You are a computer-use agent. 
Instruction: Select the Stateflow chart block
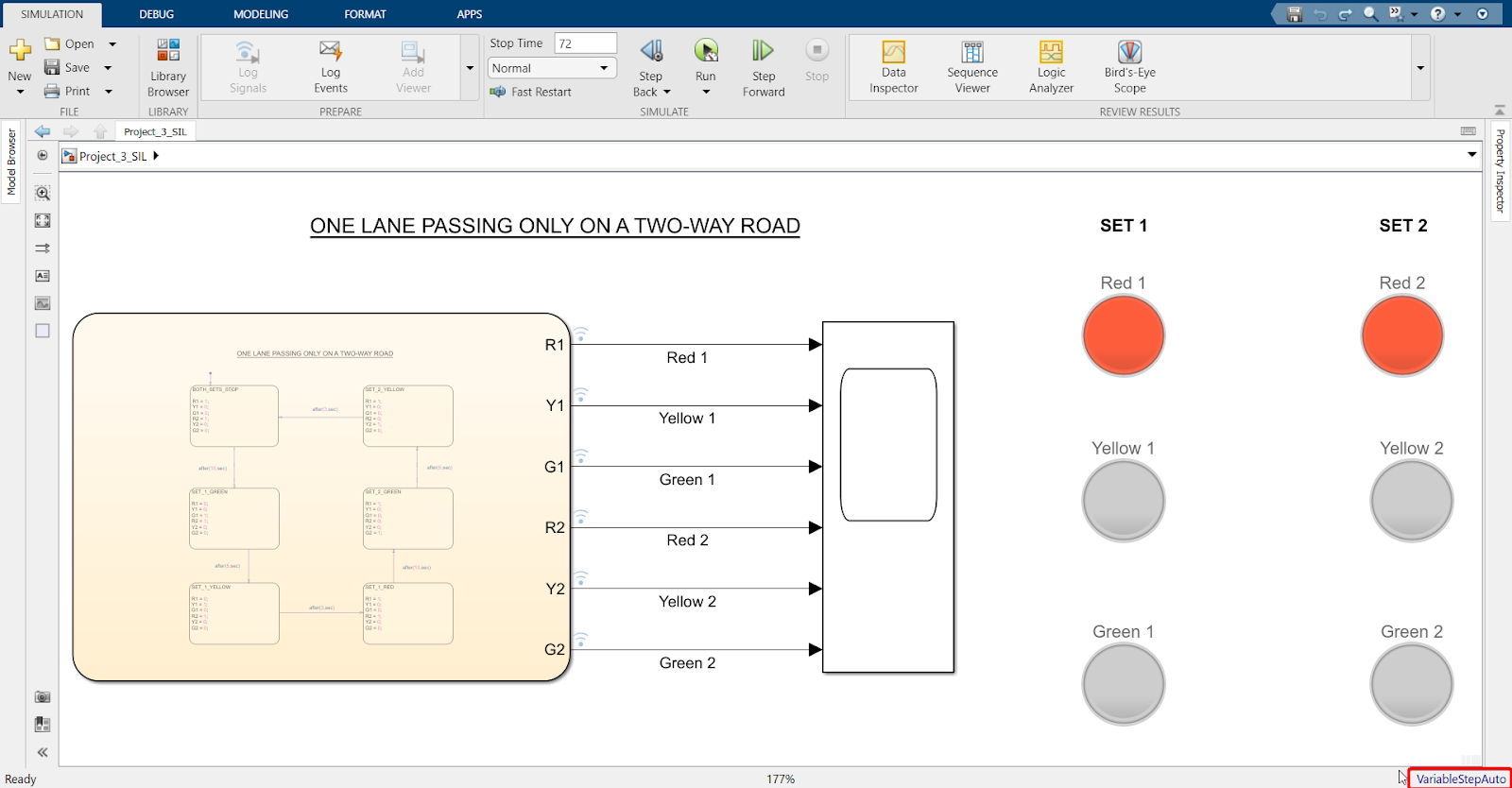click(x=321, y=497)
